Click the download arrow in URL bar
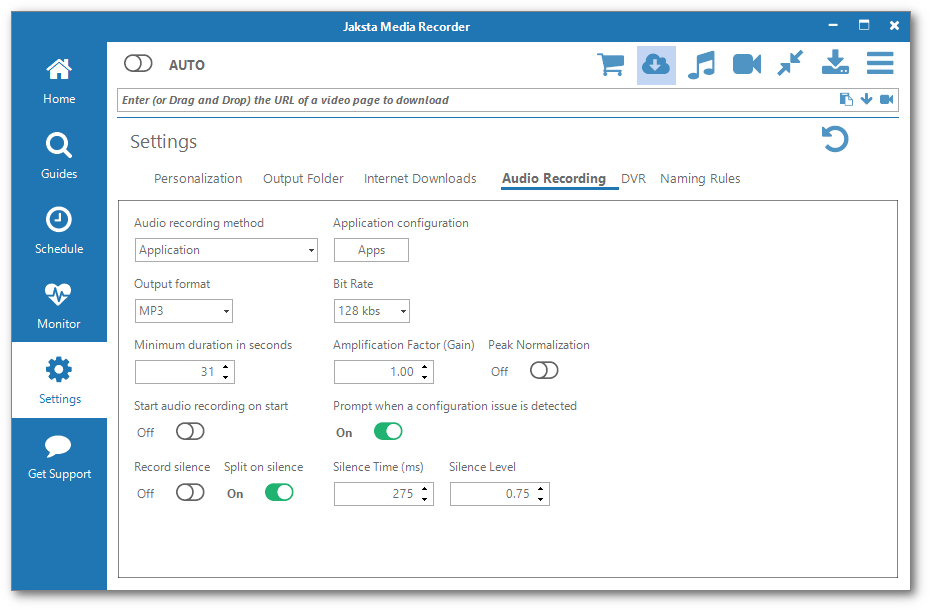 click(867, 99)
